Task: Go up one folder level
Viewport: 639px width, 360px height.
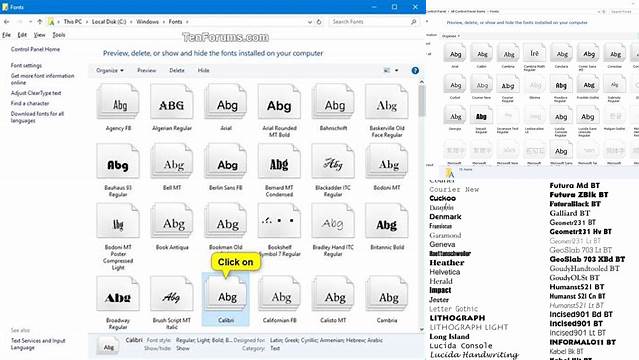Action: tap(40, 22)
